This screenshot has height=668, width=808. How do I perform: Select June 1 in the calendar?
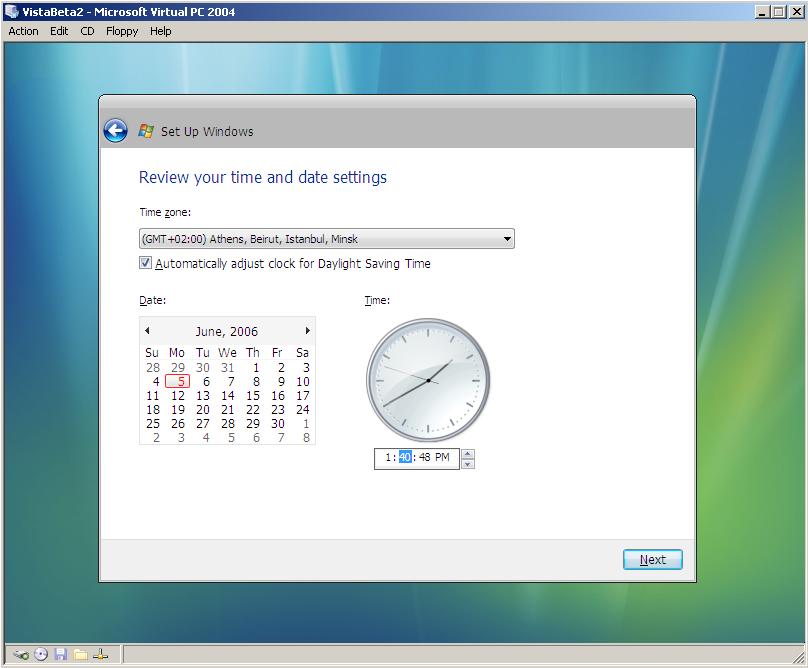point(256,368)
